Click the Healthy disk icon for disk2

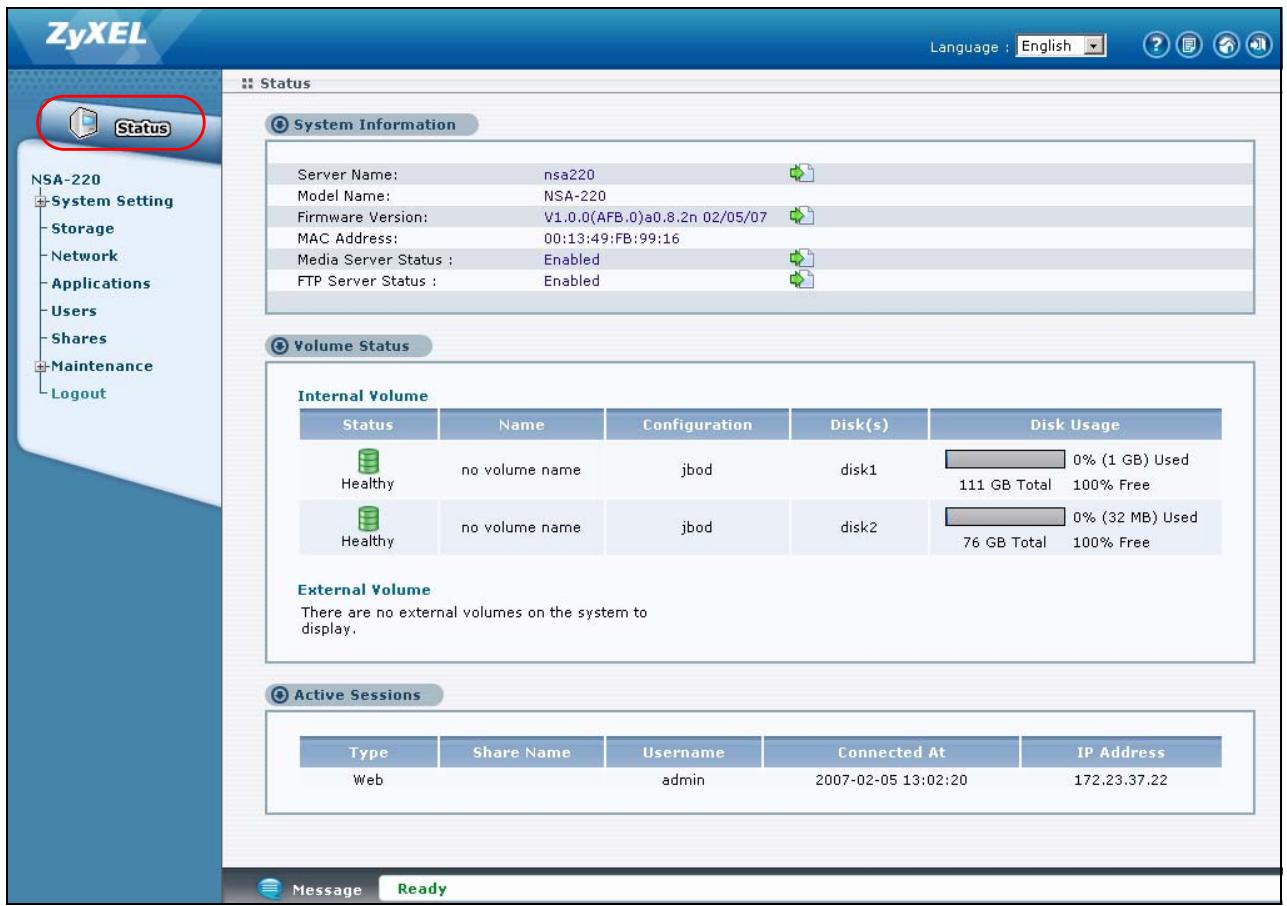tap(368, 518)
